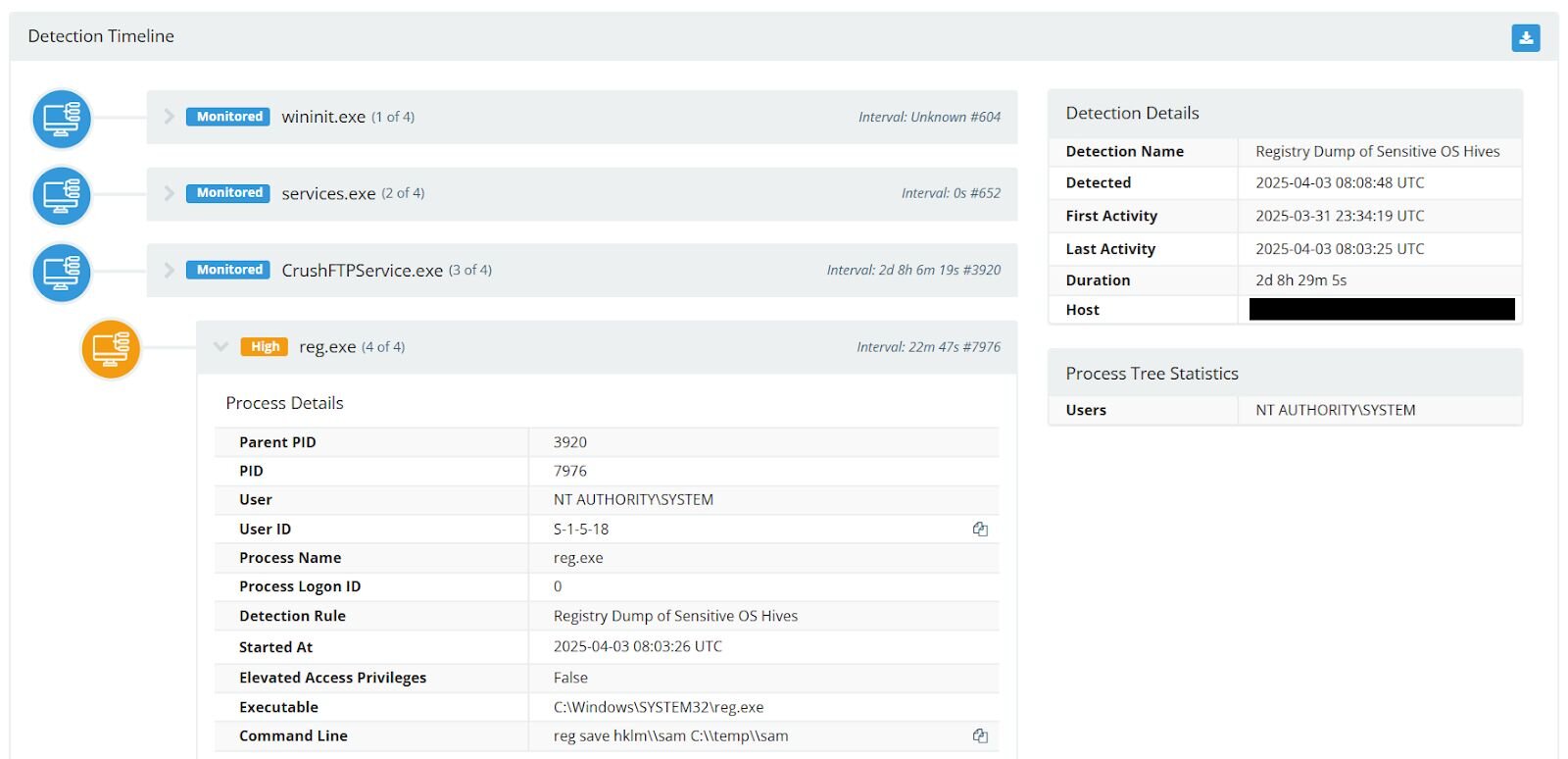This screenshot has height=759, width=1568.
Task: Click the Monitored badge on CrushFTPService.exe
Action: [228, 270]
